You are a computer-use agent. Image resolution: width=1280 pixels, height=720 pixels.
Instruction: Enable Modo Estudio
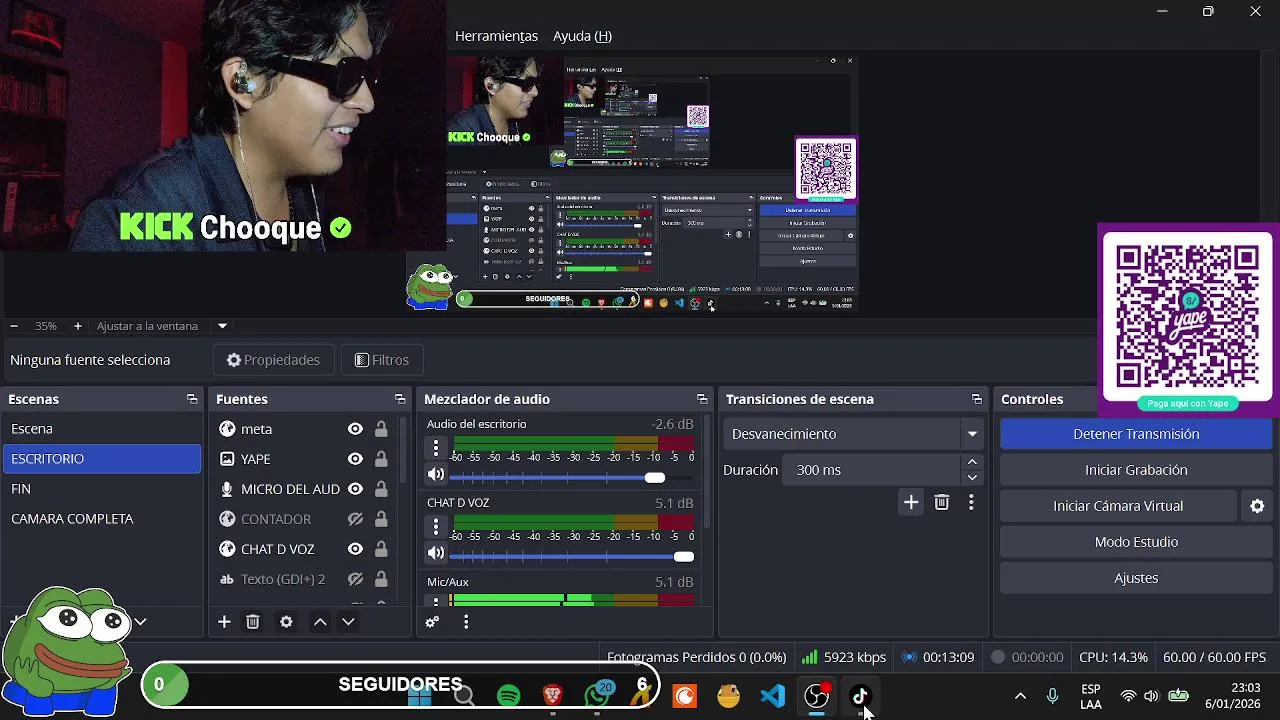[x=1136, y=542]
